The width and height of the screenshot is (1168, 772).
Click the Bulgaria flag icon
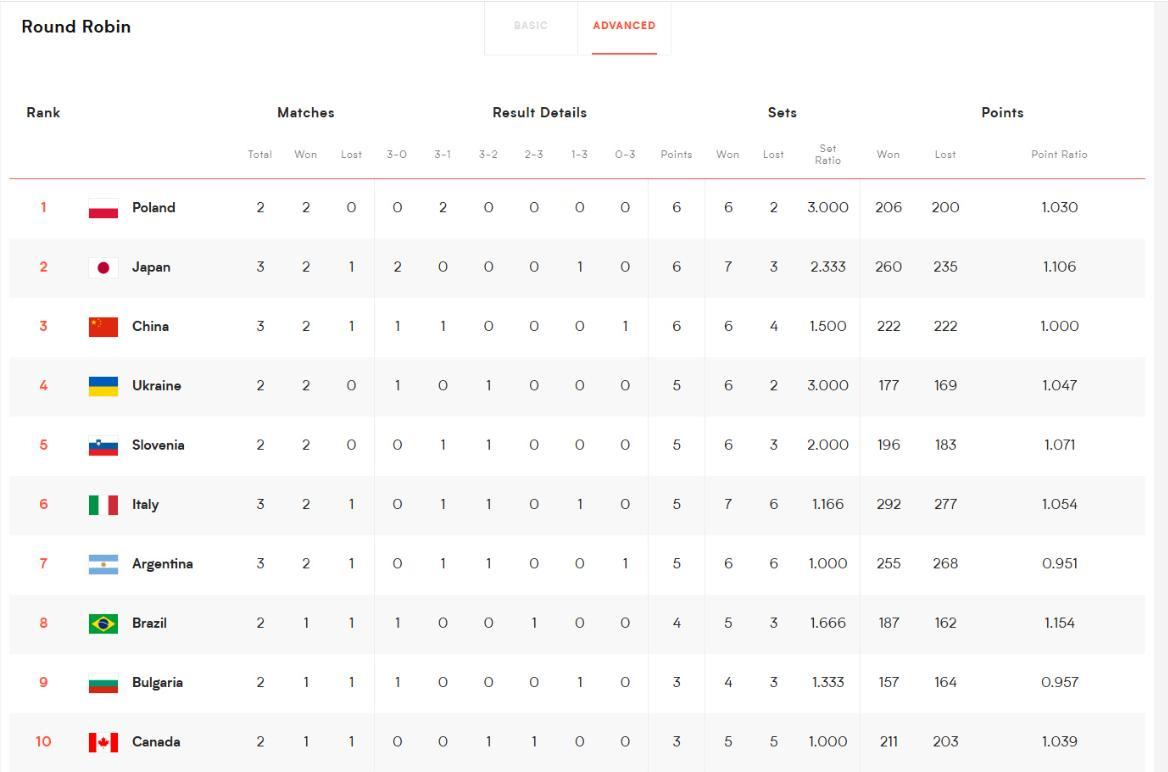[104, 683]
